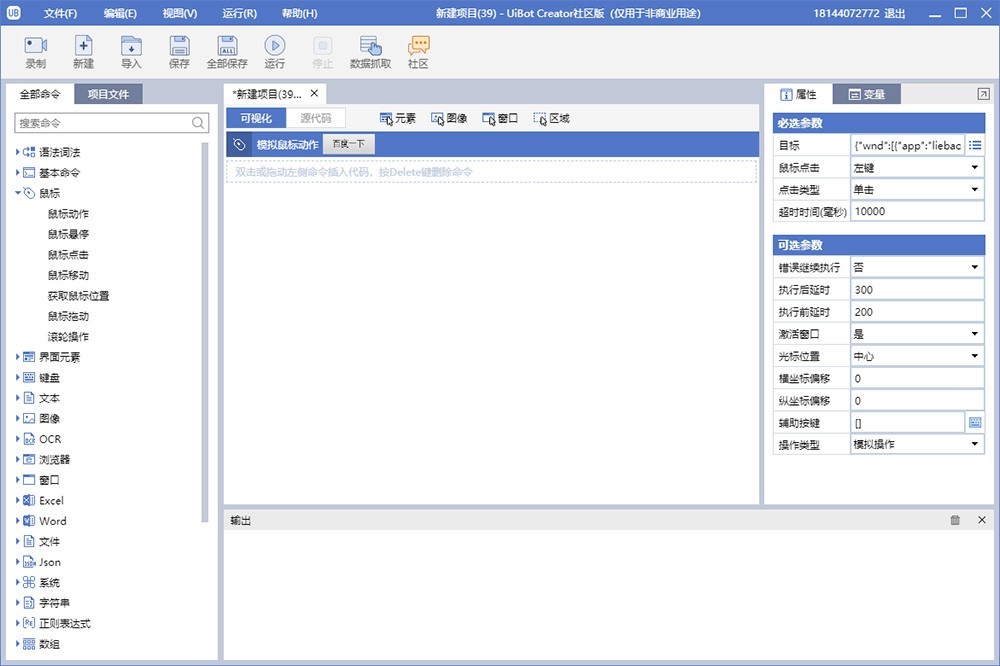Image resolution: width=1000 pixels, height=666 pixels.
Task: Open target options icon beside 目标 field
Action: click(975, 146)
